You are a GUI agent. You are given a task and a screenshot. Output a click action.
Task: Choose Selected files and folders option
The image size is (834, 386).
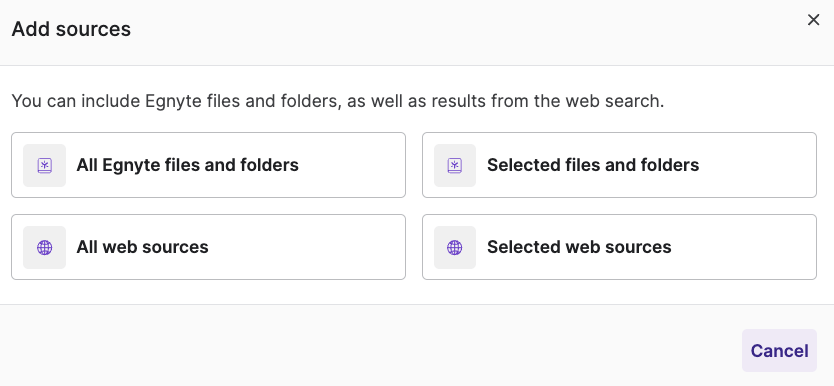[619, 165]
